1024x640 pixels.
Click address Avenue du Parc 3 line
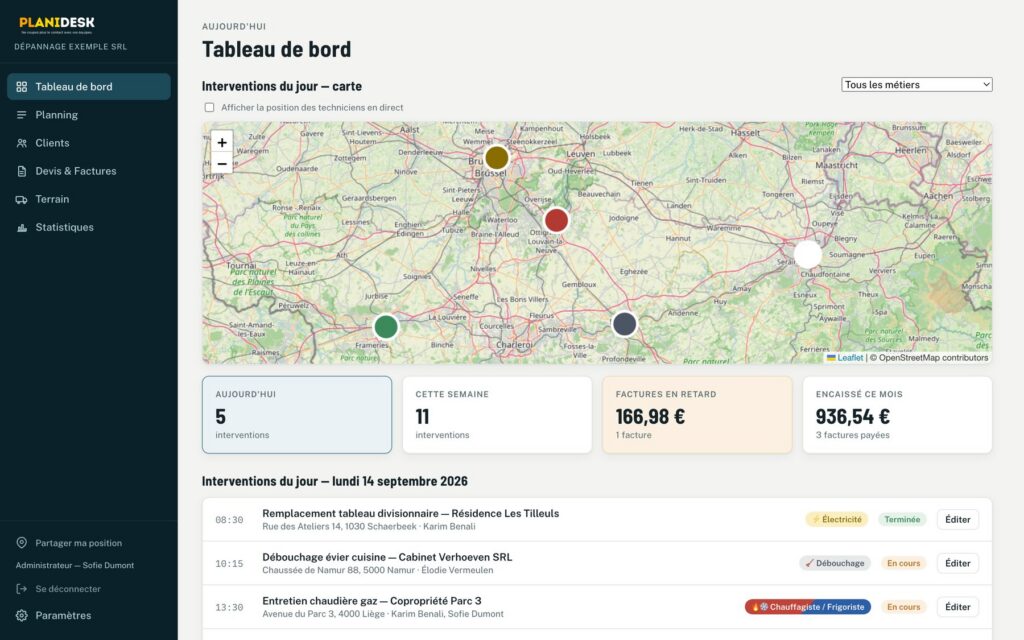(383, 614)
